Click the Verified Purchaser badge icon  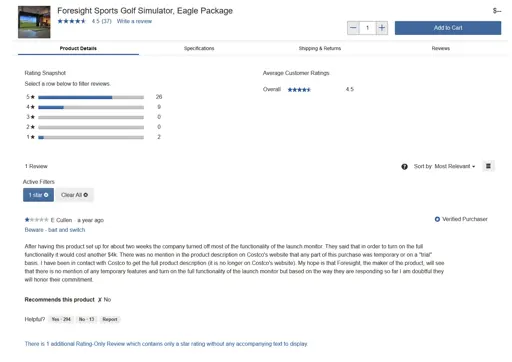(437, 219)
